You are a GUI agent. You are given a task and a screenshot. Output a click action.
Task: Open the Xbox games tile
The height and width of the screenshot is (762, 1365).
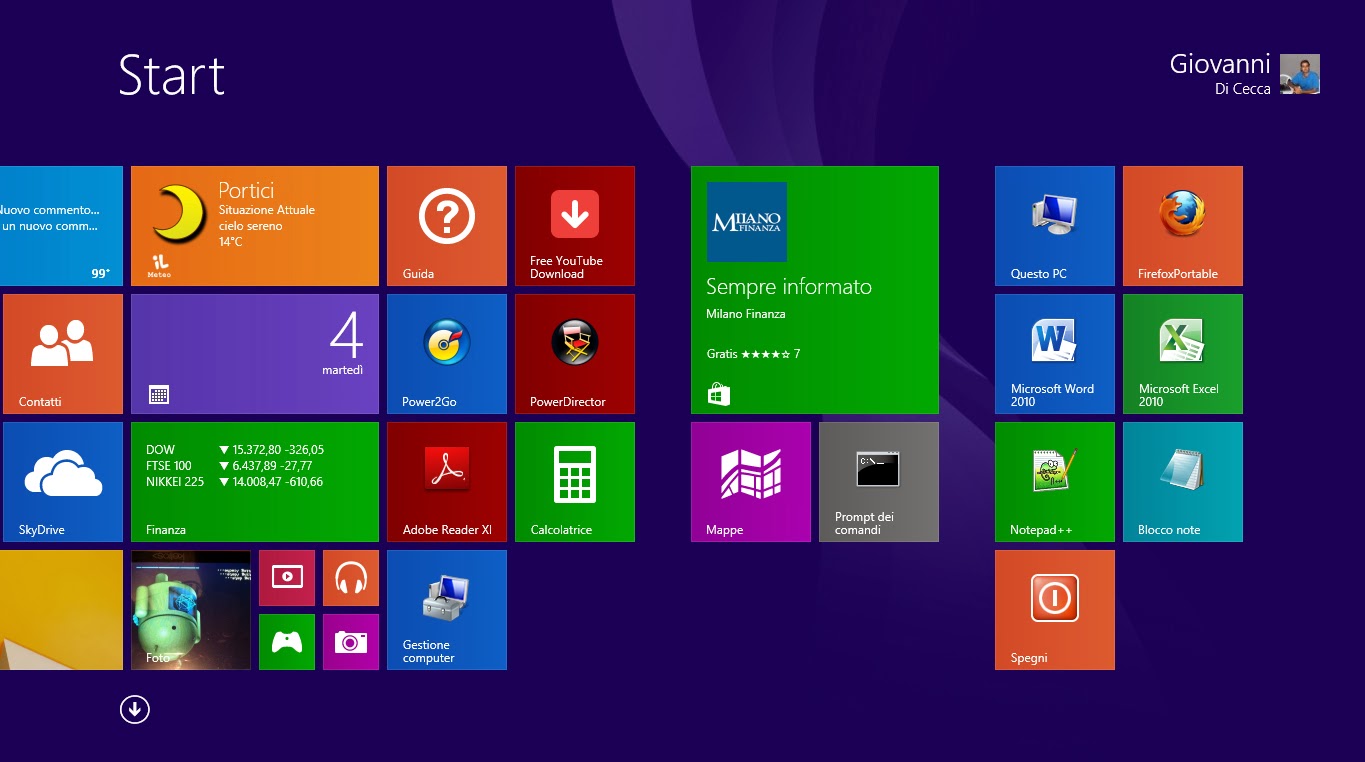pos(286,641)
